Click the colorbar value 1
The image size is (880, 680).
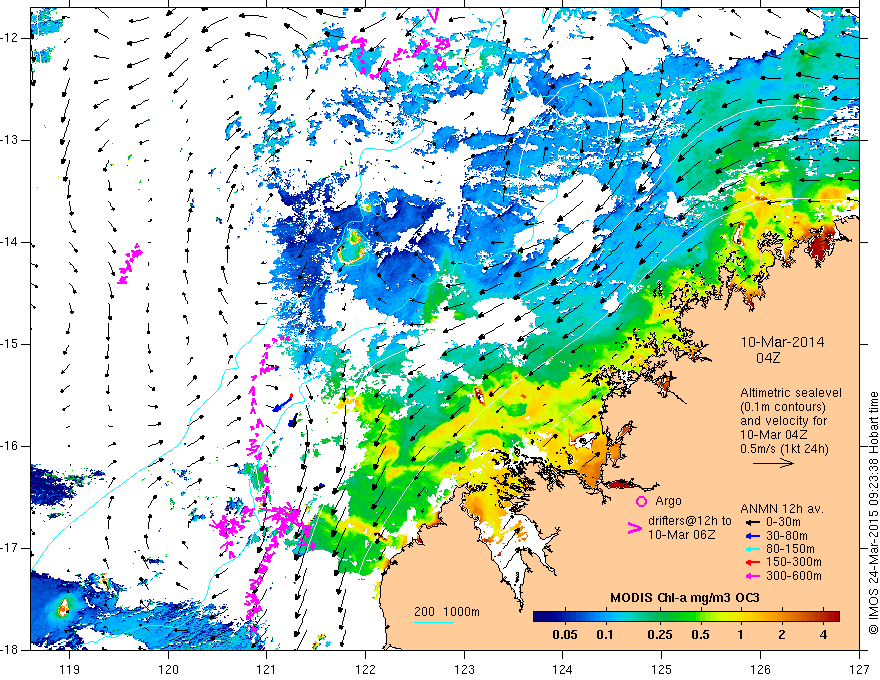(740, 635)
